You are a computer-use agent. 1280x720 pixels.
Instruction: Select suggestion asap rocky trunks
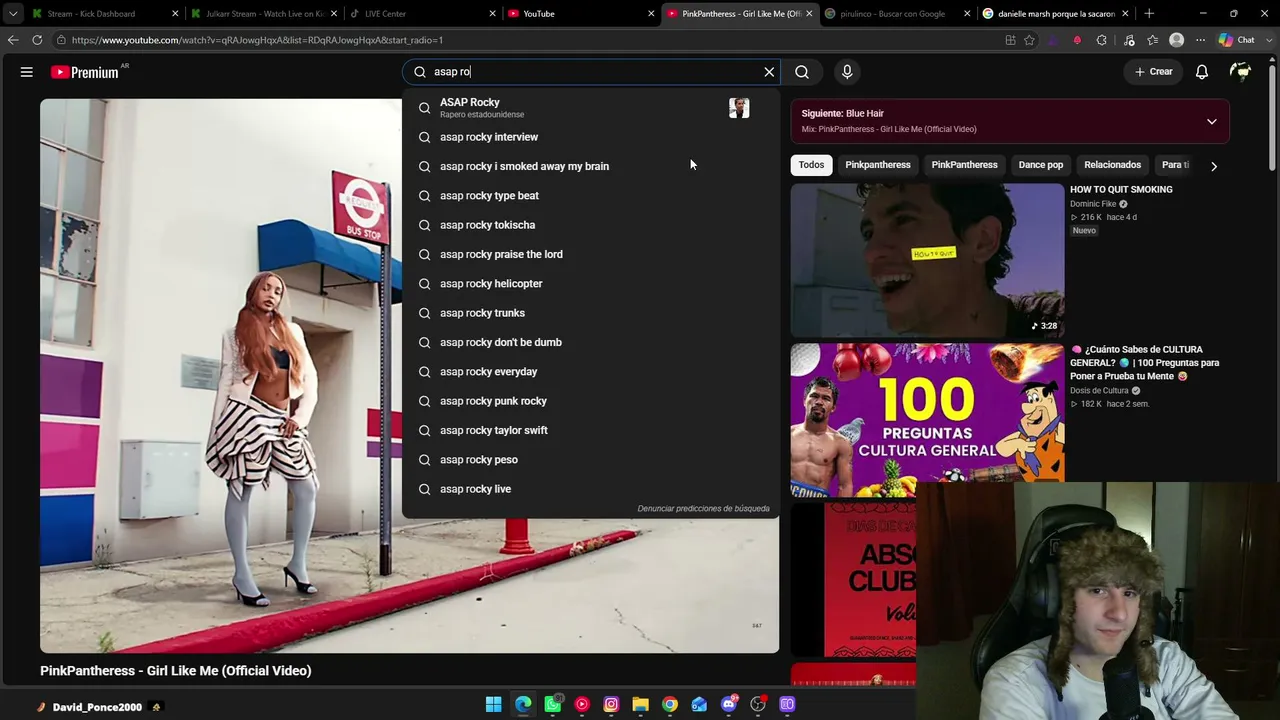point(590,313)
